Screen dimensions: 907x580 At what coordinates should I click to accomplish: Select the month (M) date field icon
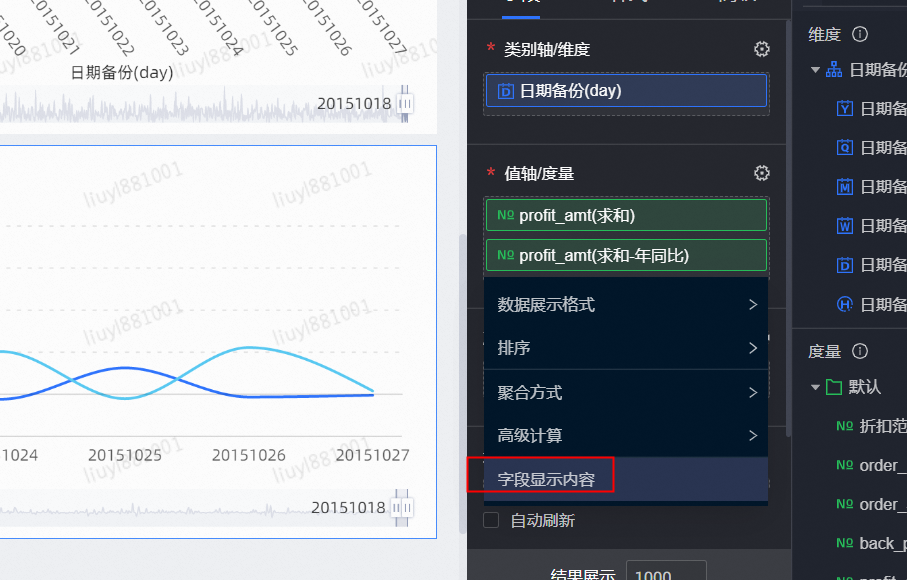845,187
